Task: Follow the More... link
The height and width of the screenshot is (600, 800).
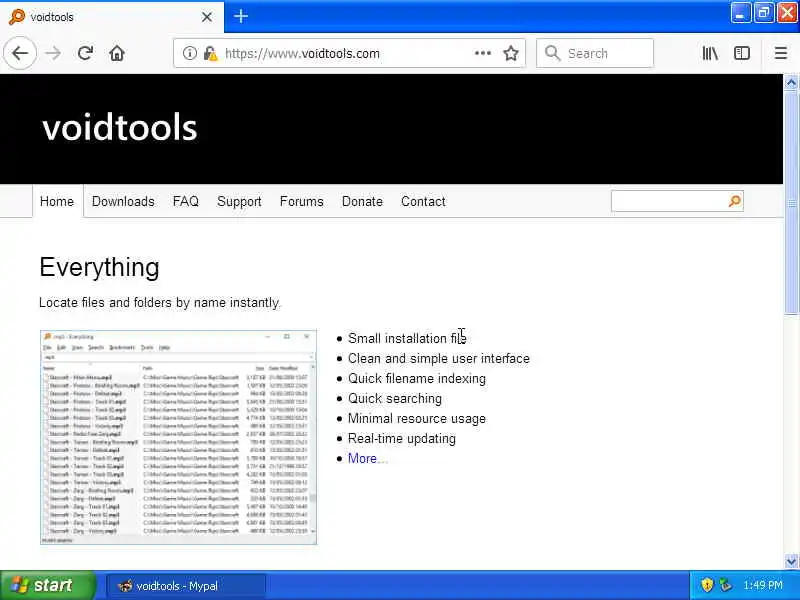Action: pyautogui.click(x=367, y=458)
